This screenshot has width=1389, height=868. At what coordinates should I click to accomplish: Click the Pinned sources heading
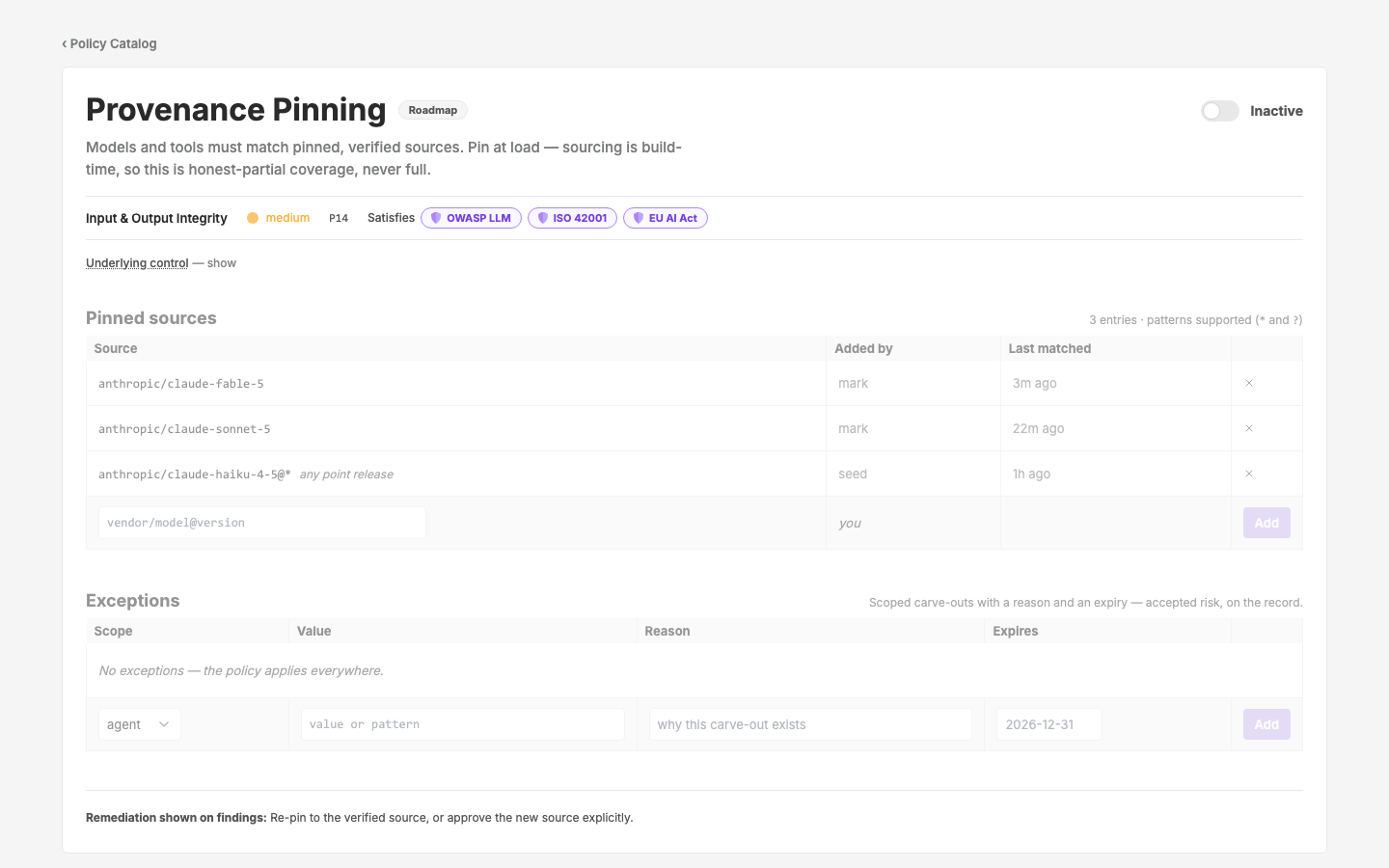pyautogui.click(x=151, y=318)
